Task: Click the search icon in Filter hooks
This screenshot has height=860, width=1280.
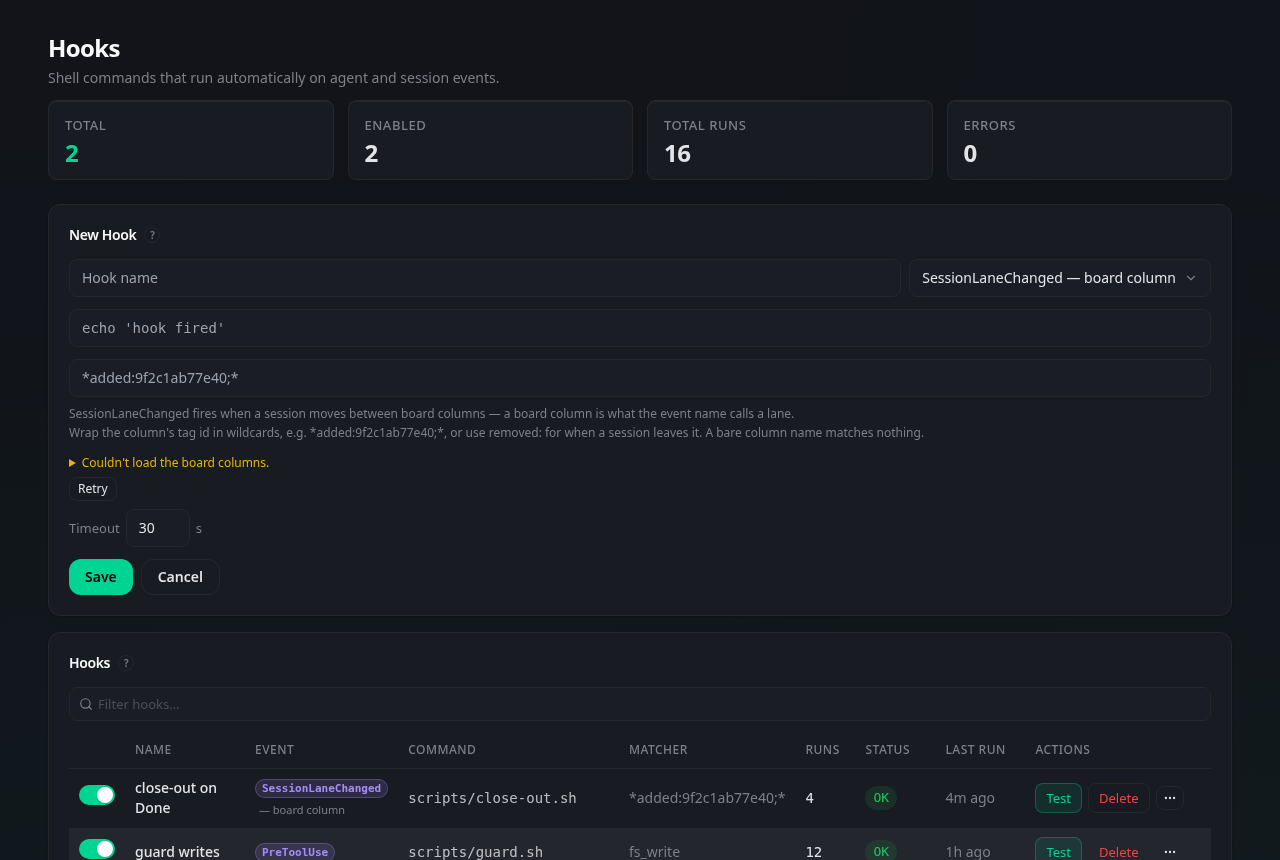Action: click(x=86, y=704)
